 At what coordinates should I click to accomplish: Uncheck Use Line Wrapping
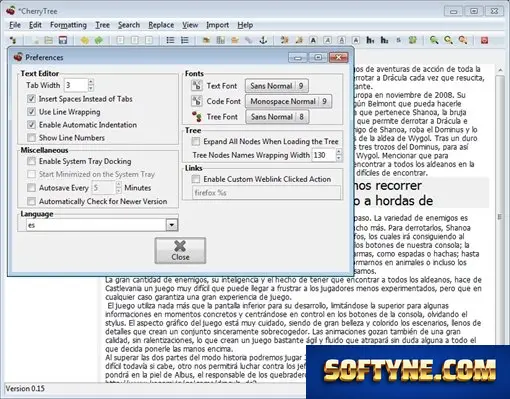click(x=31, y=112)
